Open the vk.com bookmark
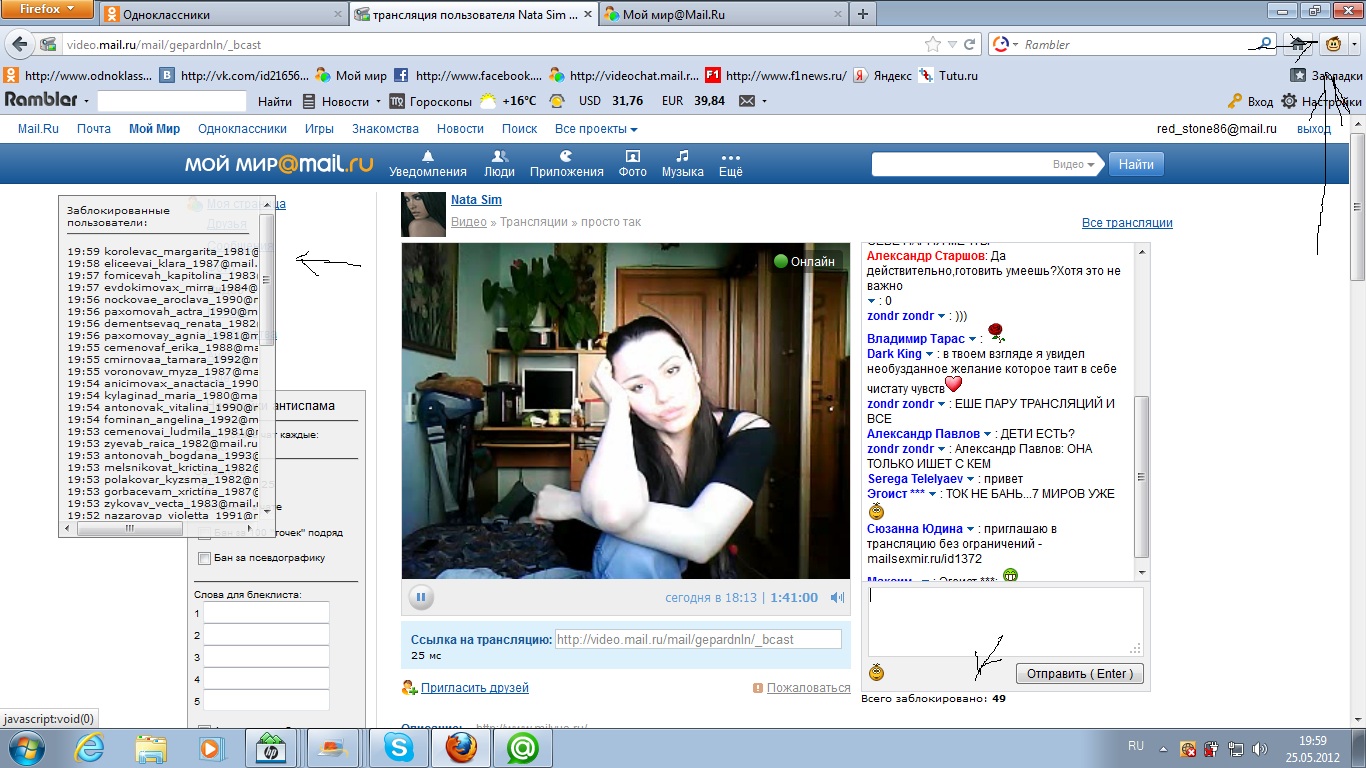Image resolution: width=1366 pixels, height=768 pixels. tap(234, 75)
